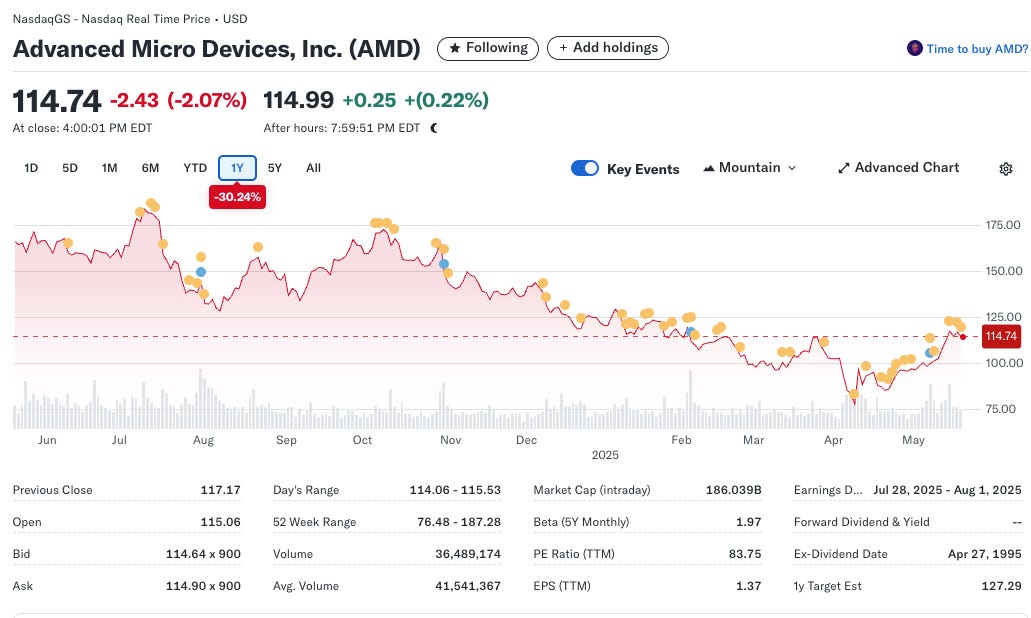Click the 1y Target Est value 127.29

pyautogui.click(x=1001, y=586)
